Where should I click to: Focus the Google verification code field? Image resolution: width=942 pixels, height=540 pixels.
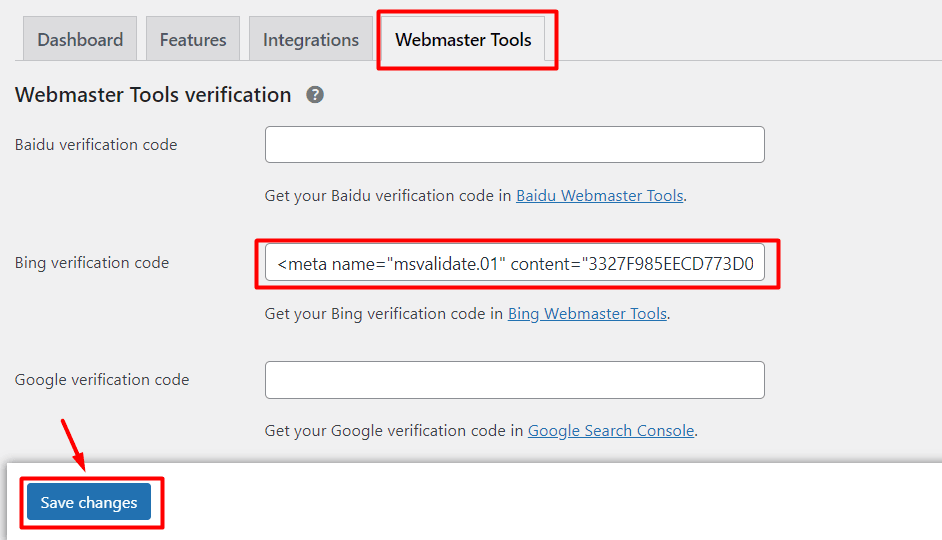tap(514, 380)
